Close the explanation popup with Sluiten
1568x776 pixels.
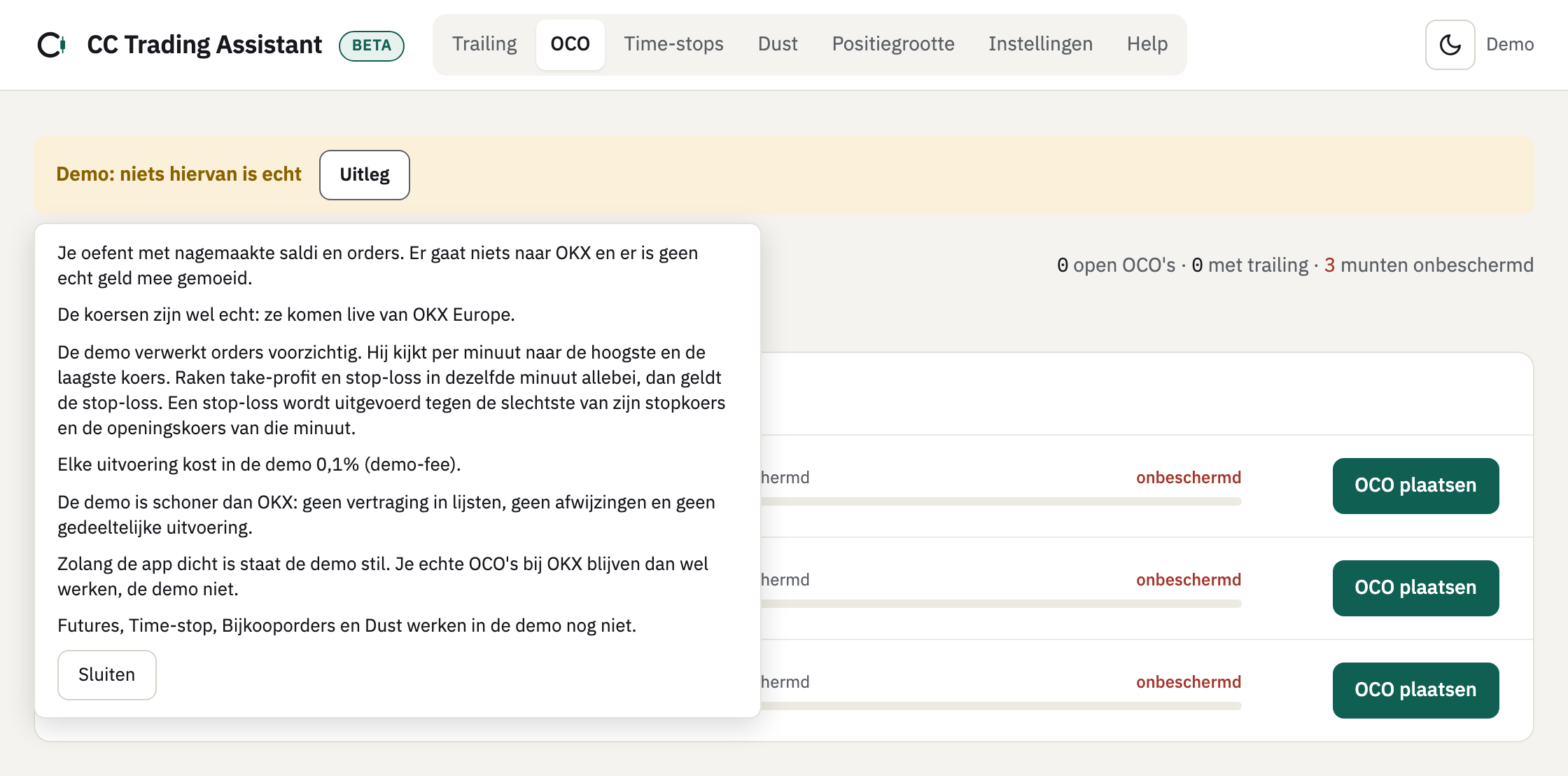(x=106, y=674)
